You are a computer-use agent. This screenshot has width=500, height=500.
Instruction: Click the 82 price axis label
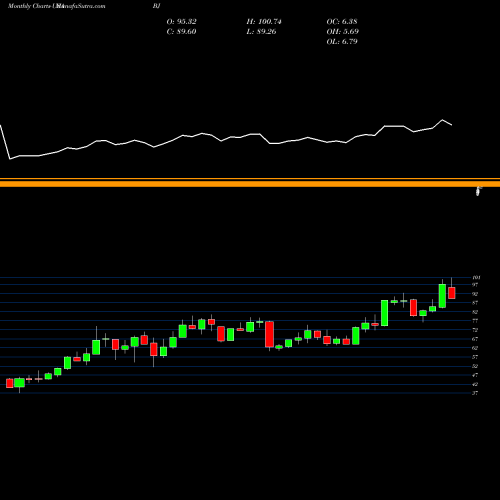[x=475, y=312]
